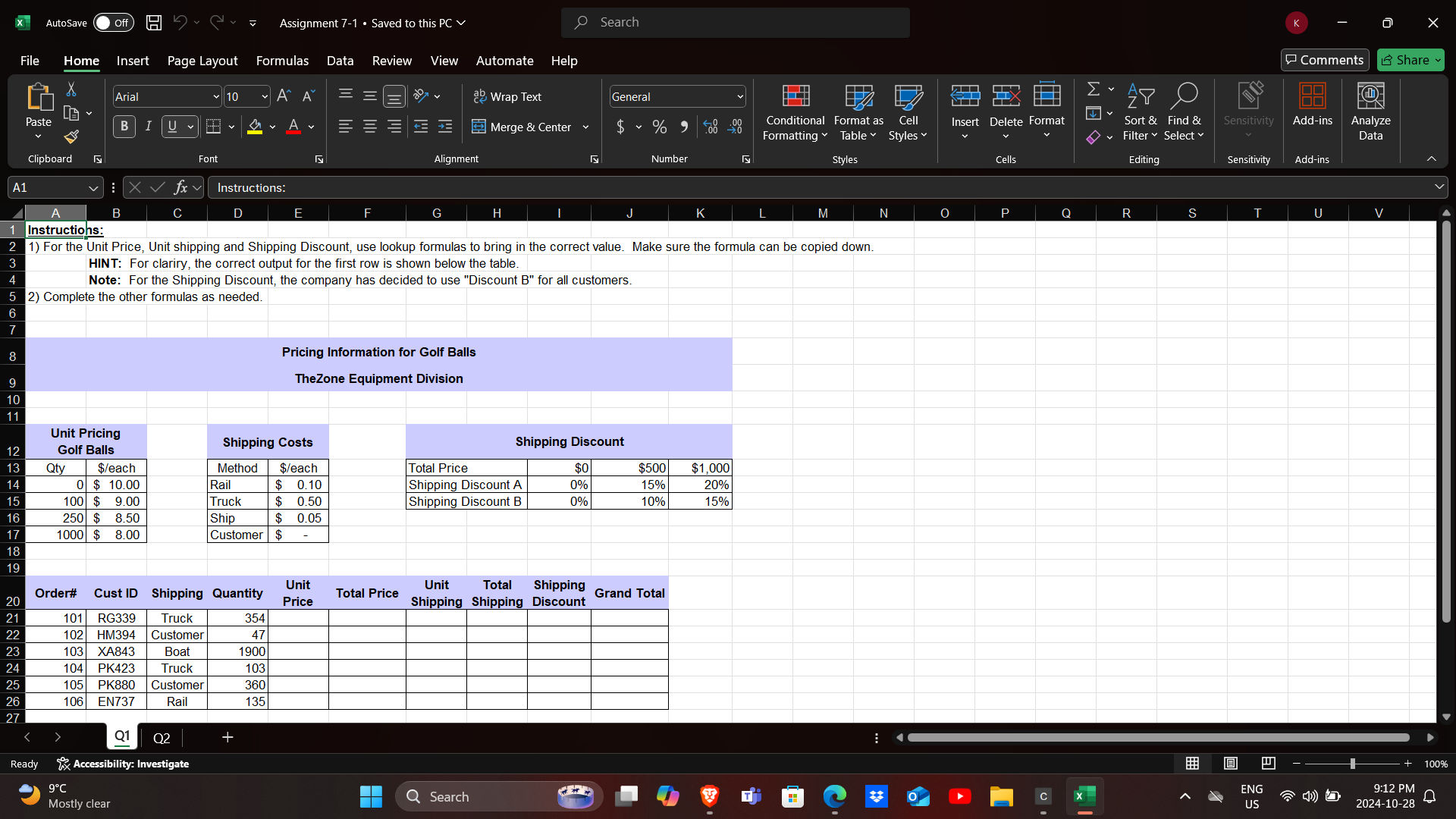
Task: Click the Cut scissors icon
Action: (x=71, y=89)
